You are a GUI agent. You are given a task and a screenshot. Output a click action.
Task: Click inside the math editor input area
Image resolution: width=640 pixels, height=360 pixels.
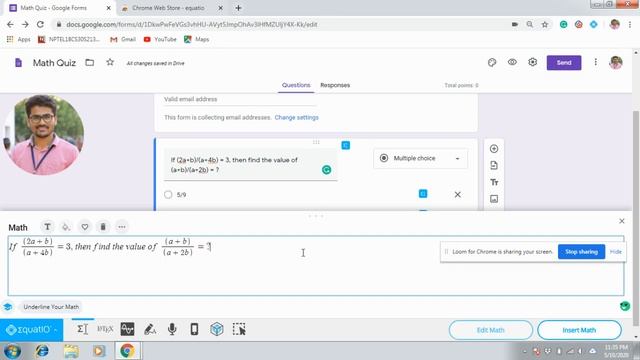pyautogui.click(x=316, y=266)
